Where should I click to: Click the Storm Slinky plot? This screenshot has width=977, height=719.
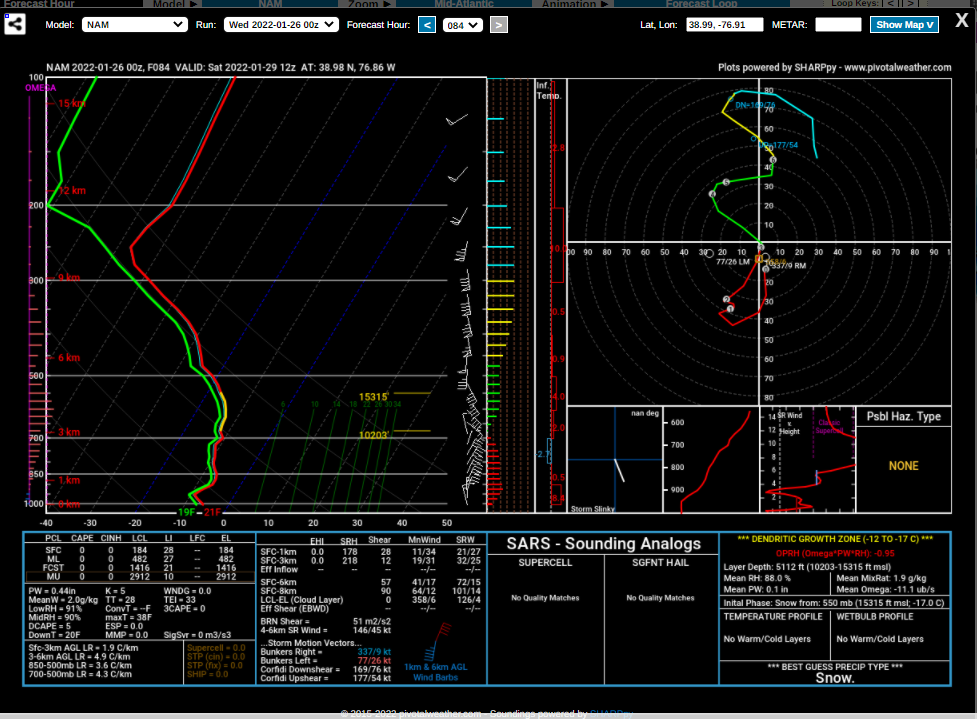pos(614,461)
